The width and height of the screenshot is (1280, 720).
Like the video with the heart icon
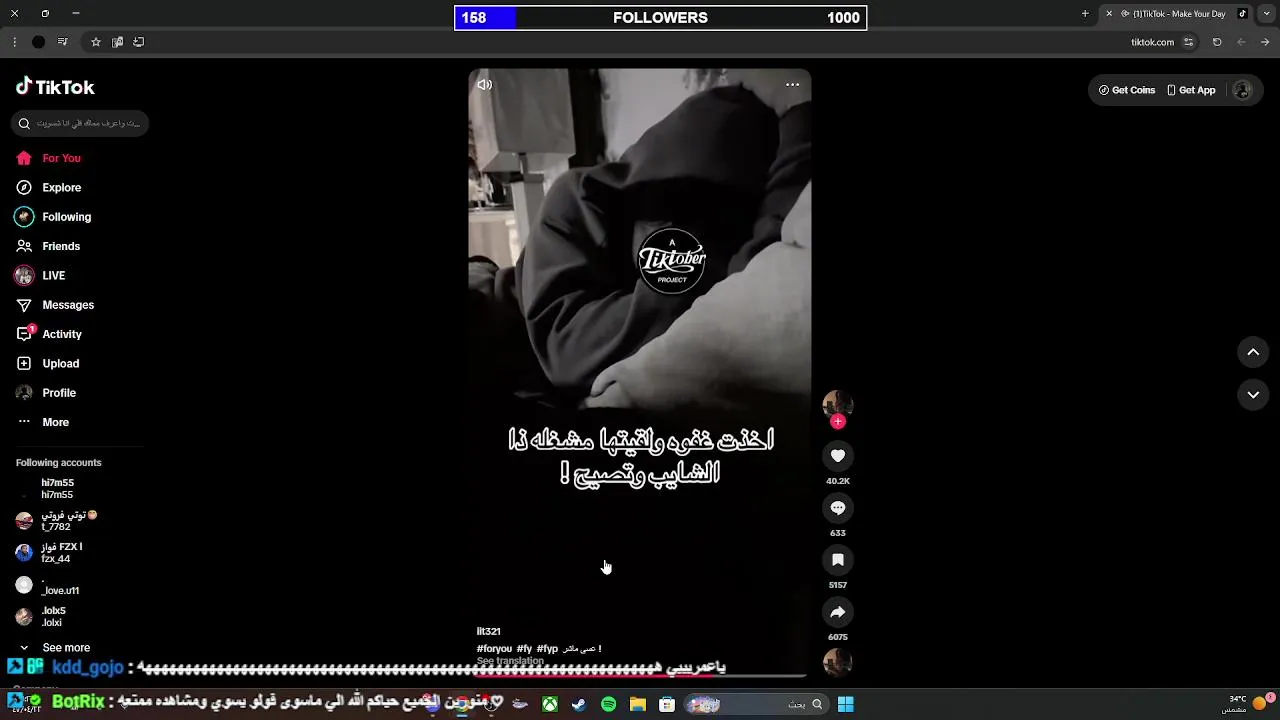838,456
